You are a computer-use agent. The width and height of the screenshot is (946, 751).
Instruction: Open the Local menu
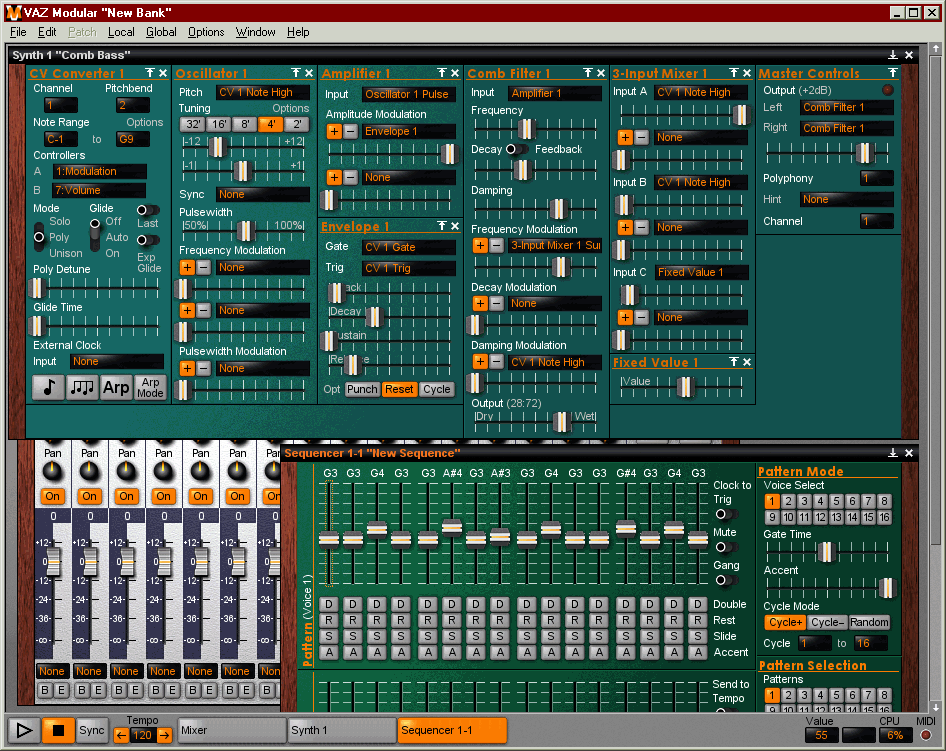[x=121, y=32]
